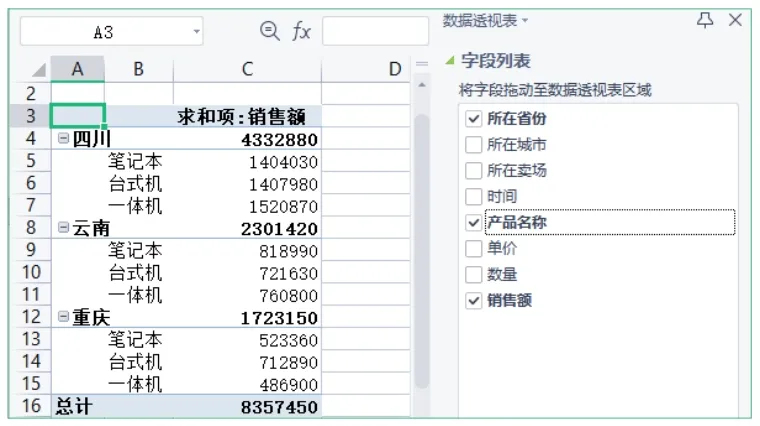760x426 pixels.
Task: Select the grand total cell 8357450
Action: click(247, 406)
